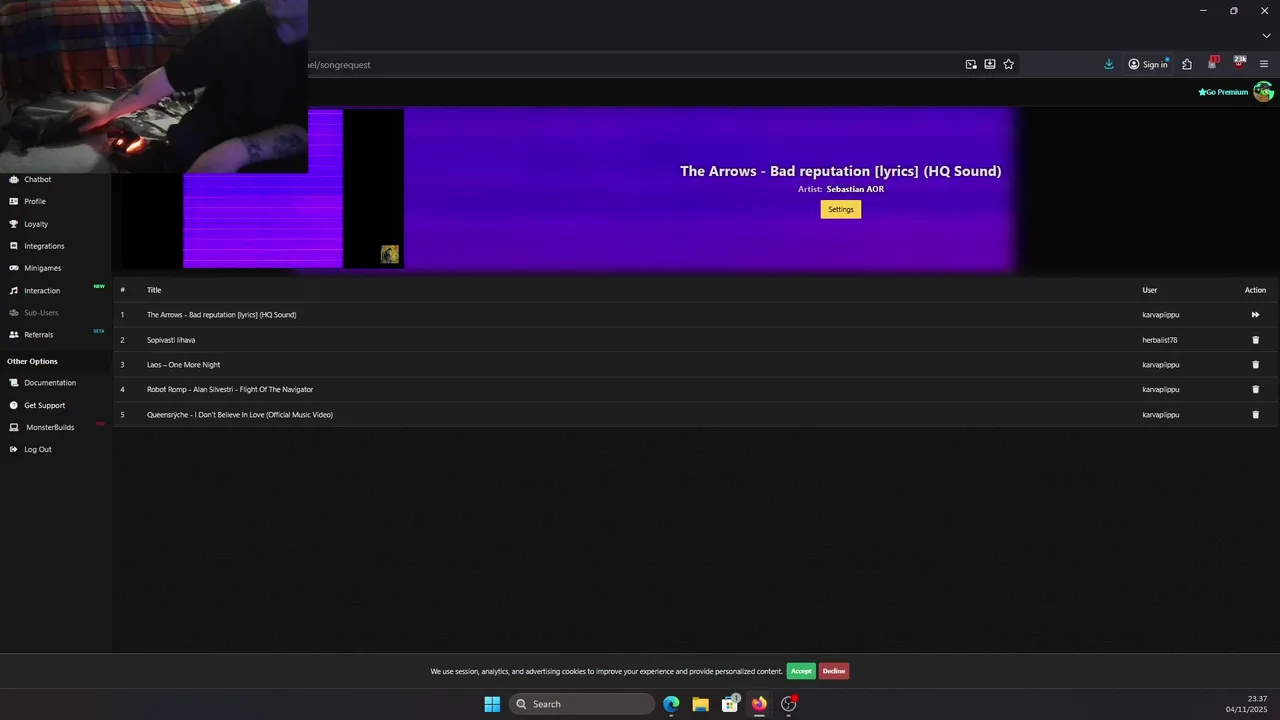Image resolution: width=1280 pixels, height=720 pixels.
Task: Click the extension icon with the red 11 badge
Action: tap(1213, 63)
